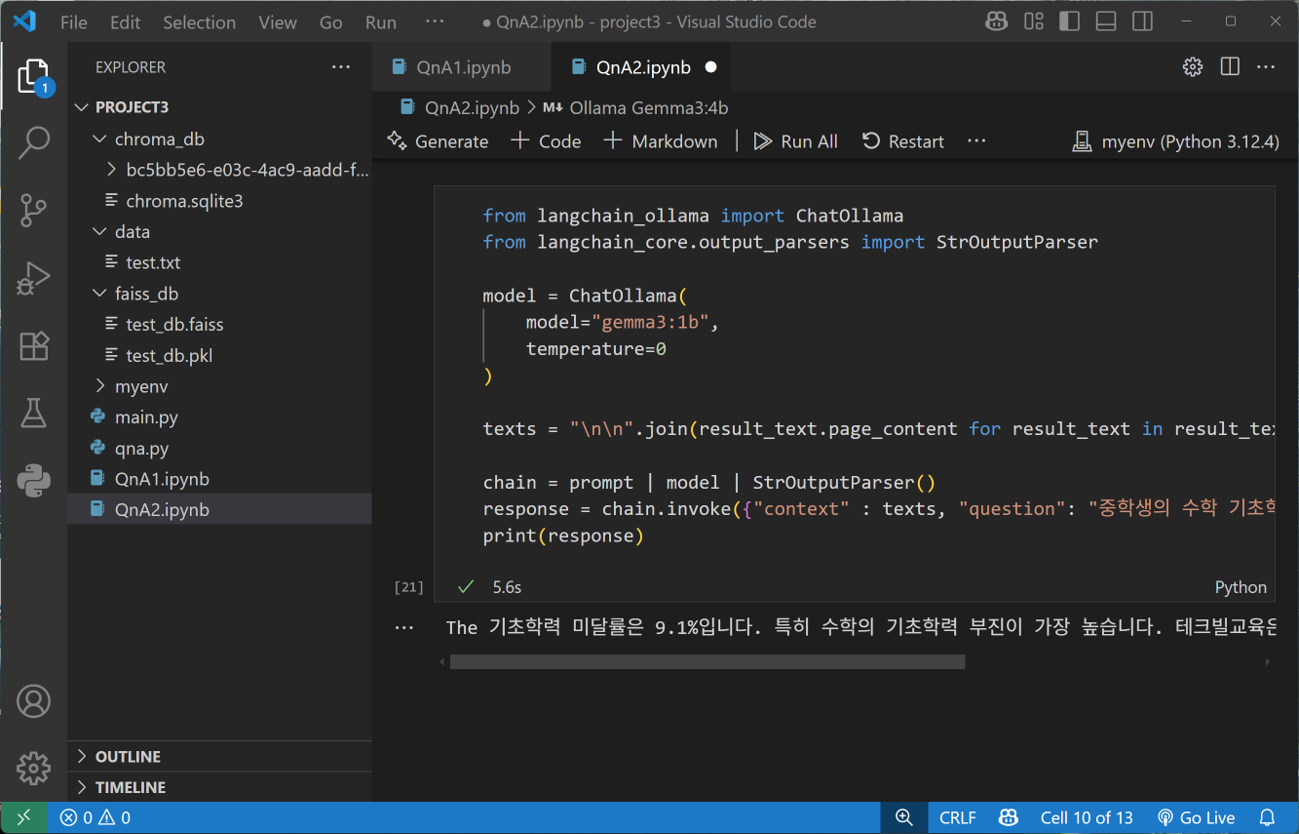1299x834 pixels.
Task: Open the Edit menu
Action: click(x=125, y=22)
